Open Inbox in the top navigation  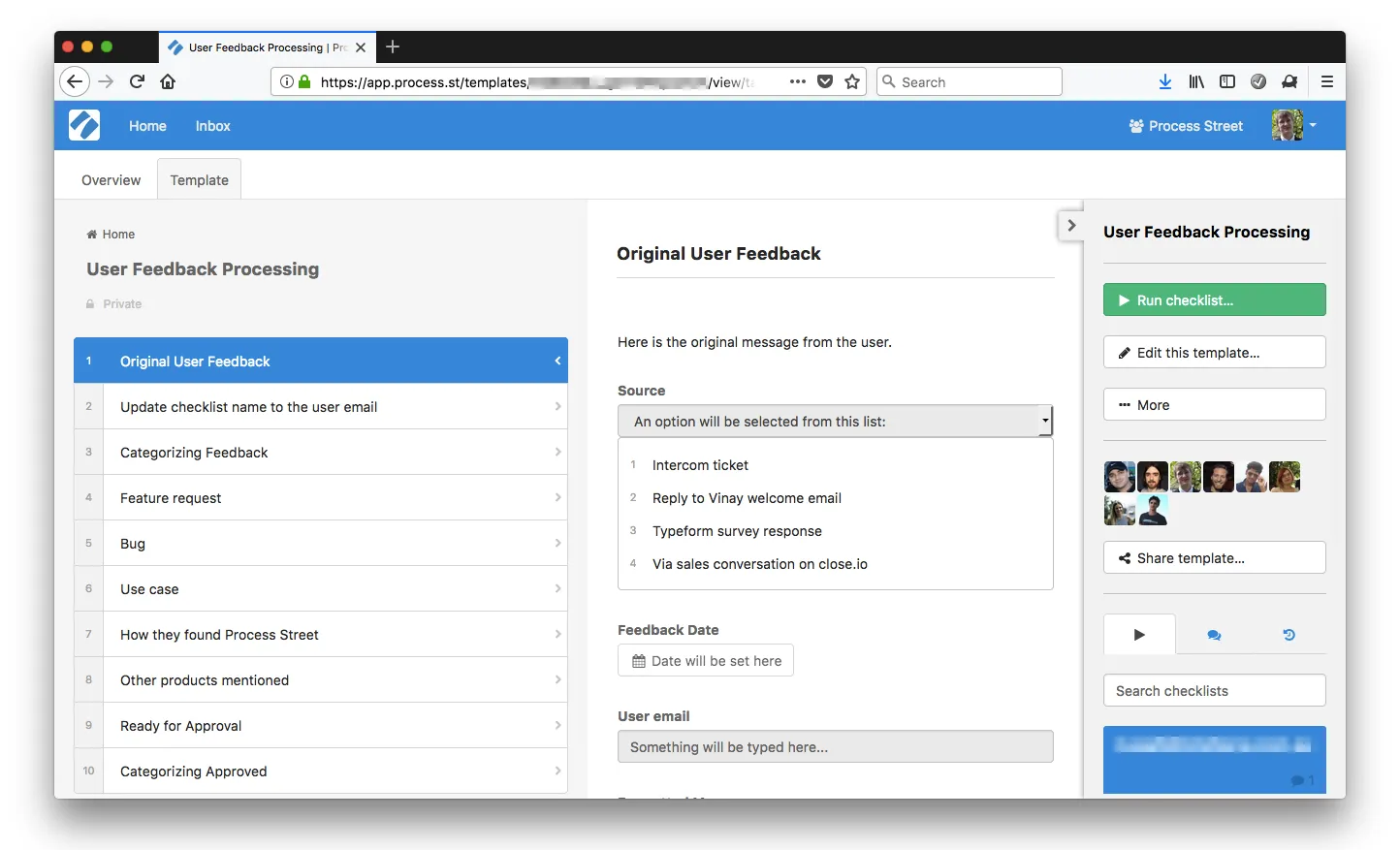pyautogui.click(x=212, y=126)
